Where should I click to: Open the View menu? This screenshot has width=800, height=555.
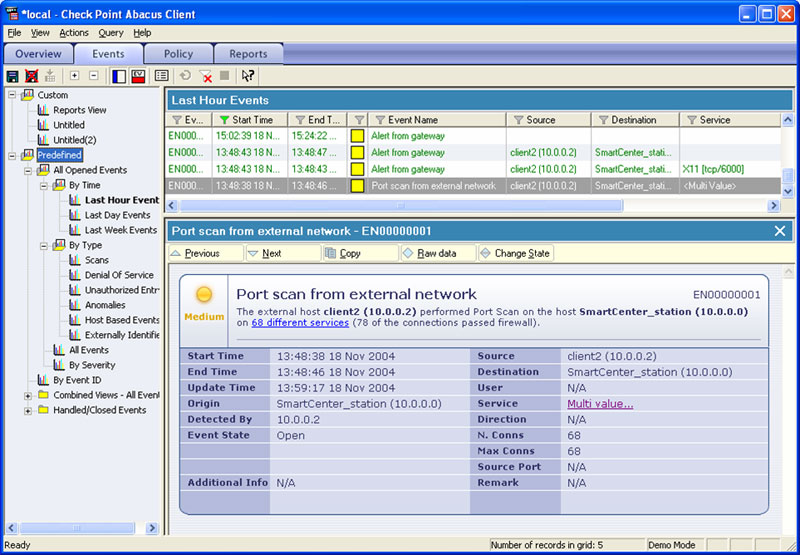40,33
